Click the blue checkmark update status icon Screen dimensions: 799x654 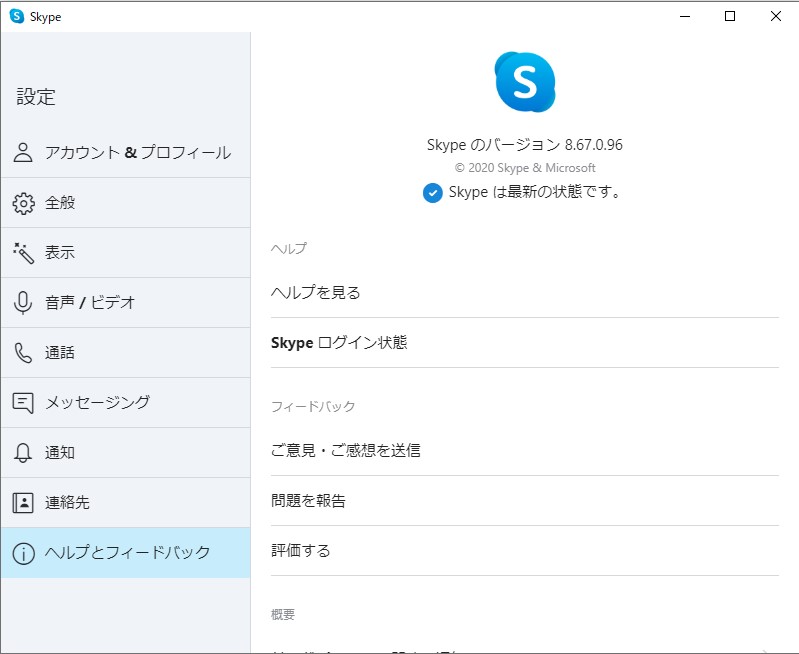(x=433, y=193)
